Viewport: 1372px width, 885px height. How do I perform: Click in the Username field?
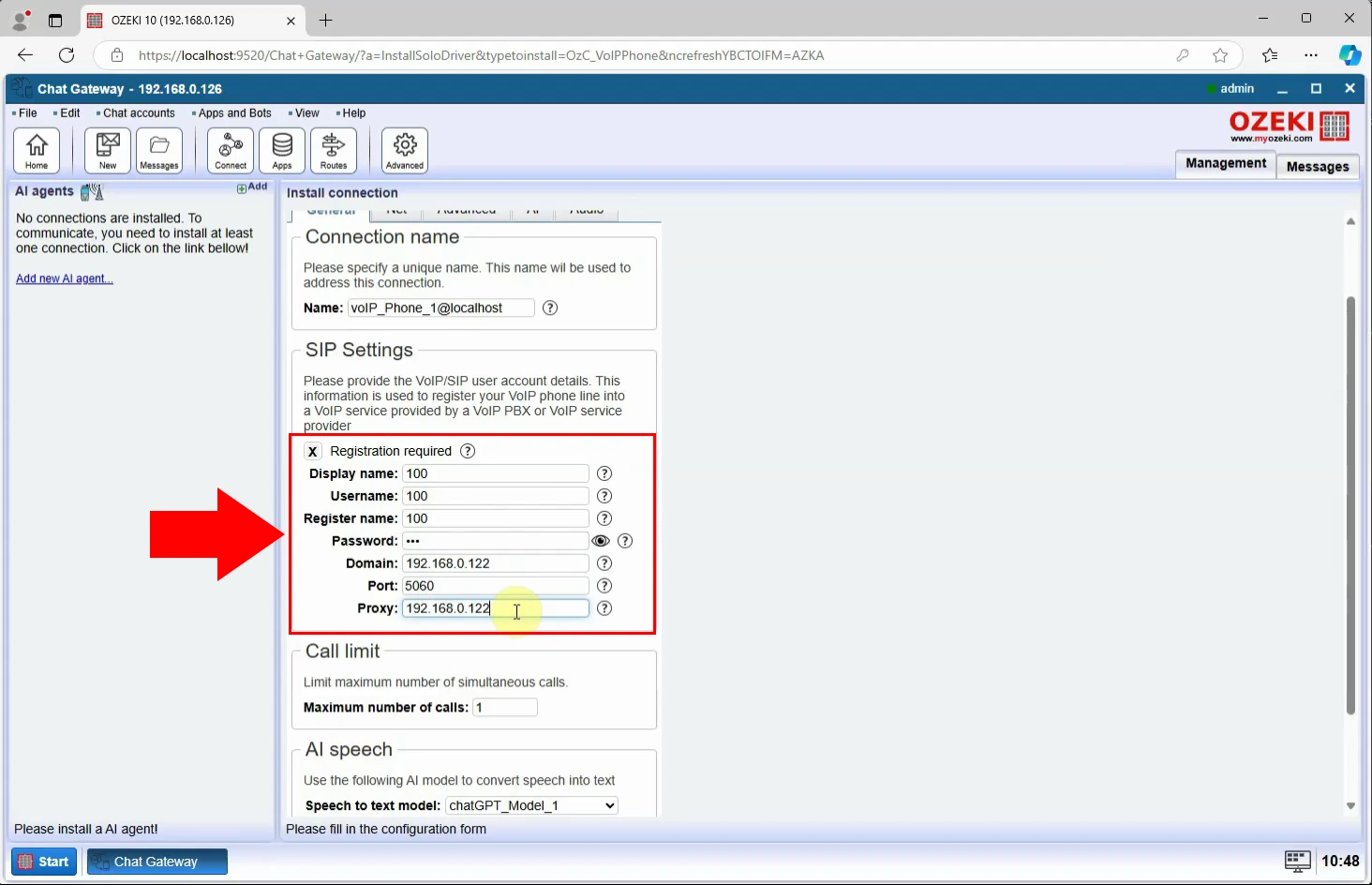[x=495, y=496]
